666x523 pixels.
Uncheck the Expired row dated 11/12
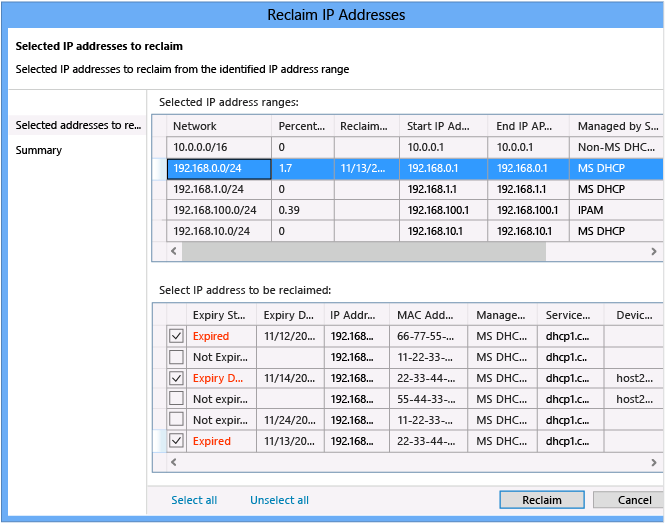click(176, 336)
